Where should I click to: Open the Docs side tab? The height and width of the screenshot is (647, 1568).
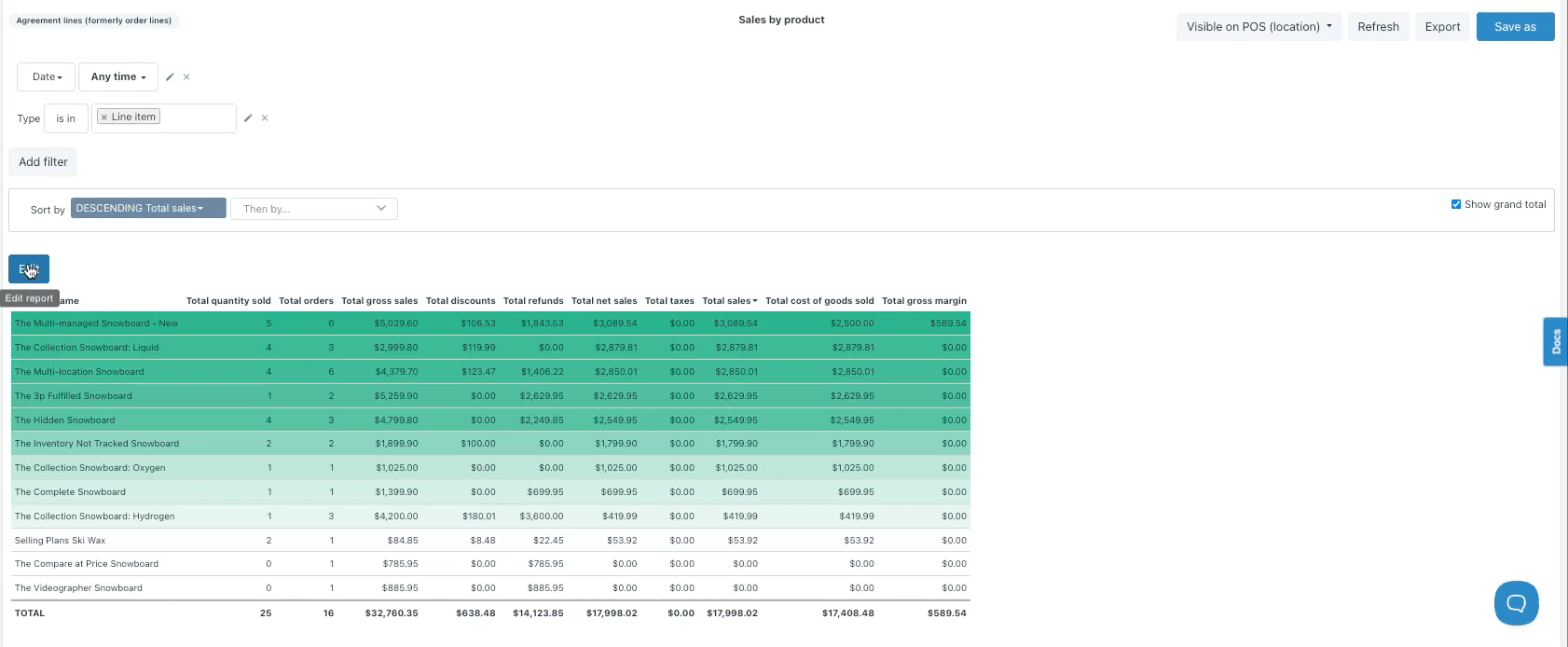pos(1555,341)
